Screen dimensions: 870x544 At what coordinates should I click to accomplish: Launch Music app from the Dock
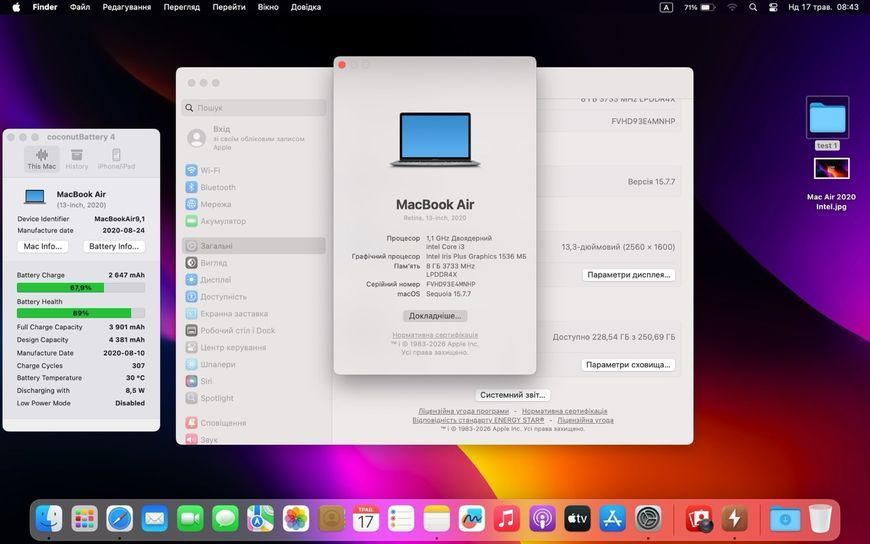507,519
